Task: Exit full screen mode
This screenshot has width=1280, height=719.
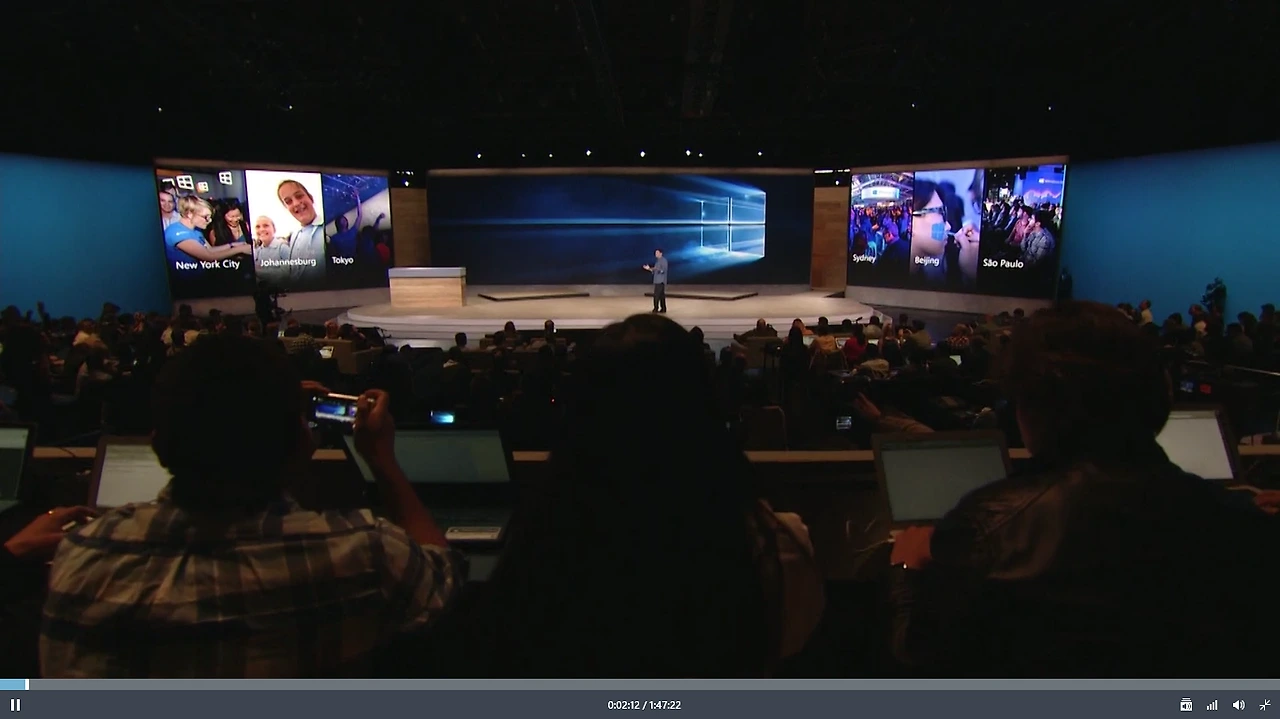Action: [1265, 705]
